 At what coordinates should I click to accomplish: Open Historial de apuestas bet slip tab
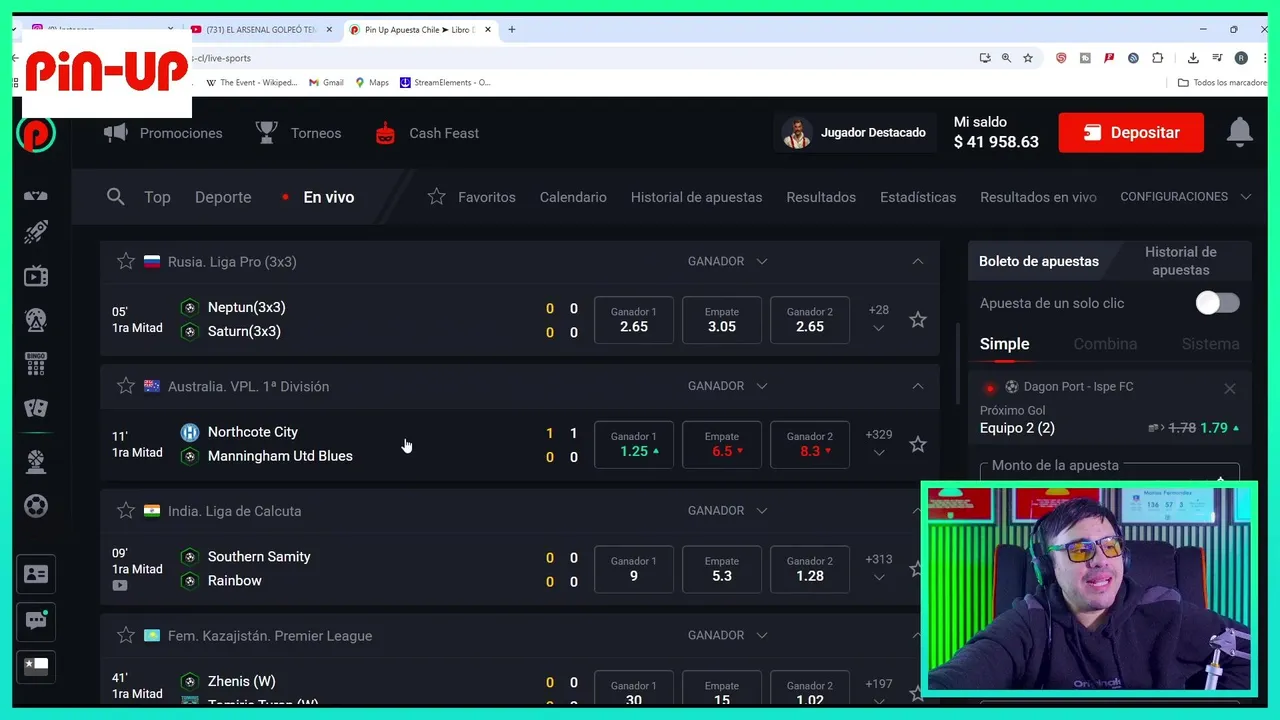[x=1181, y=261]
